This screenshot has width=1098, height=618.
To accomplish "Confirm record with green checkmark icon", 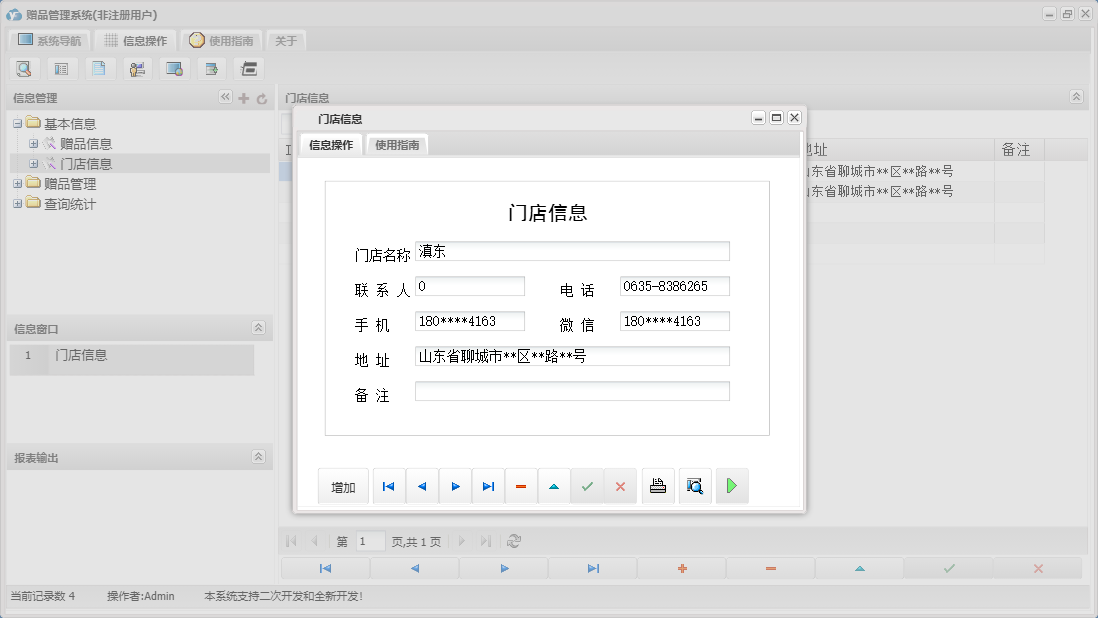I will point(587,486).
